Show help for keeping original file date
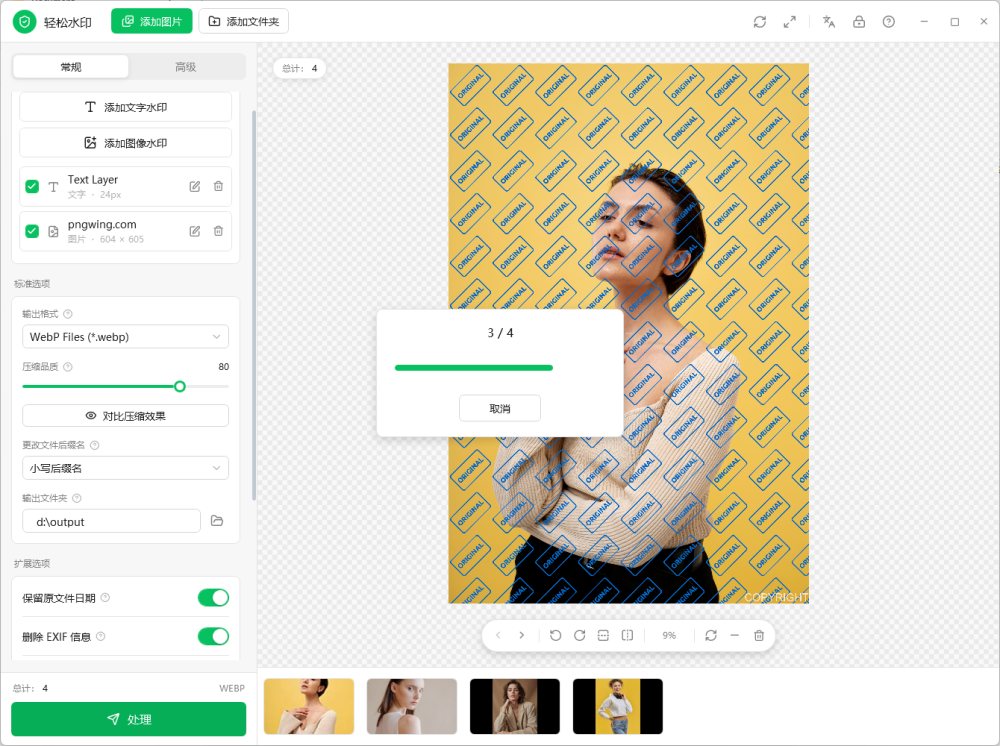1000x746 pixels. [x=105, y=597]
